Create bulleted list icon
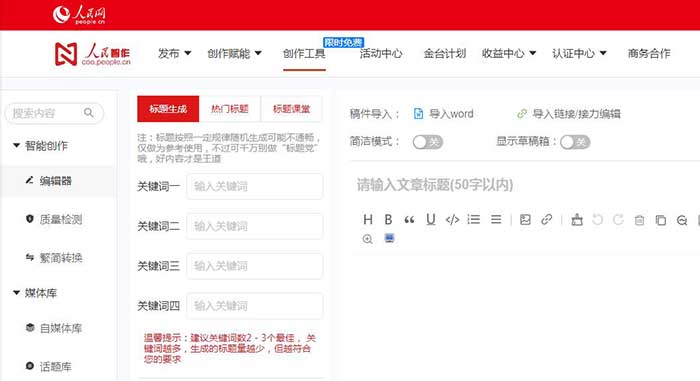The width and height of the screenshot is (700, 381). (474, 219)
